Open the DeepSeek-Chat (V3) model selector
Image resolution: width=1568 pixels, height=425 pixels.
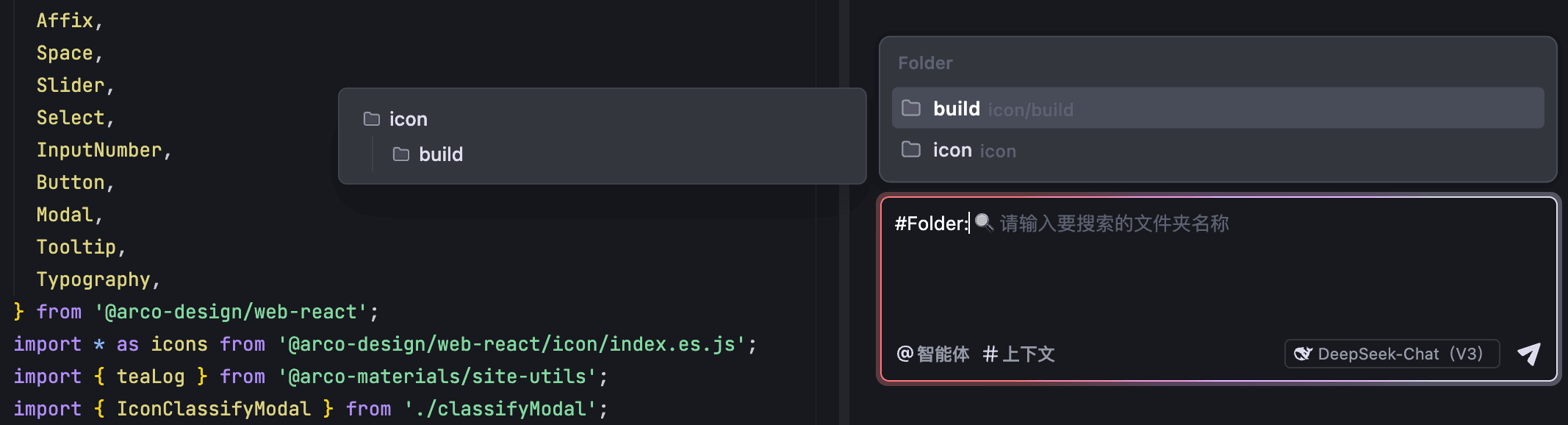point(1392,354)
